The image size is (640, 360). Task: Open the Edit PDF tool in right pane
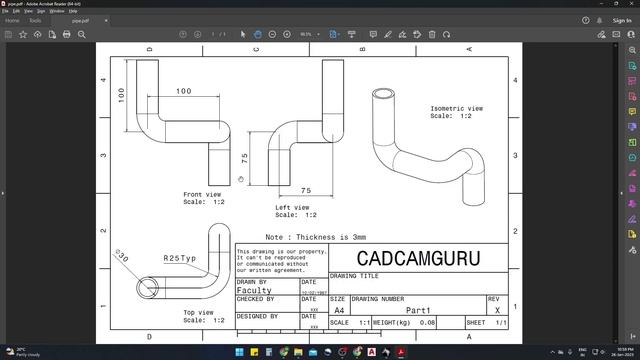click(632, 81)
